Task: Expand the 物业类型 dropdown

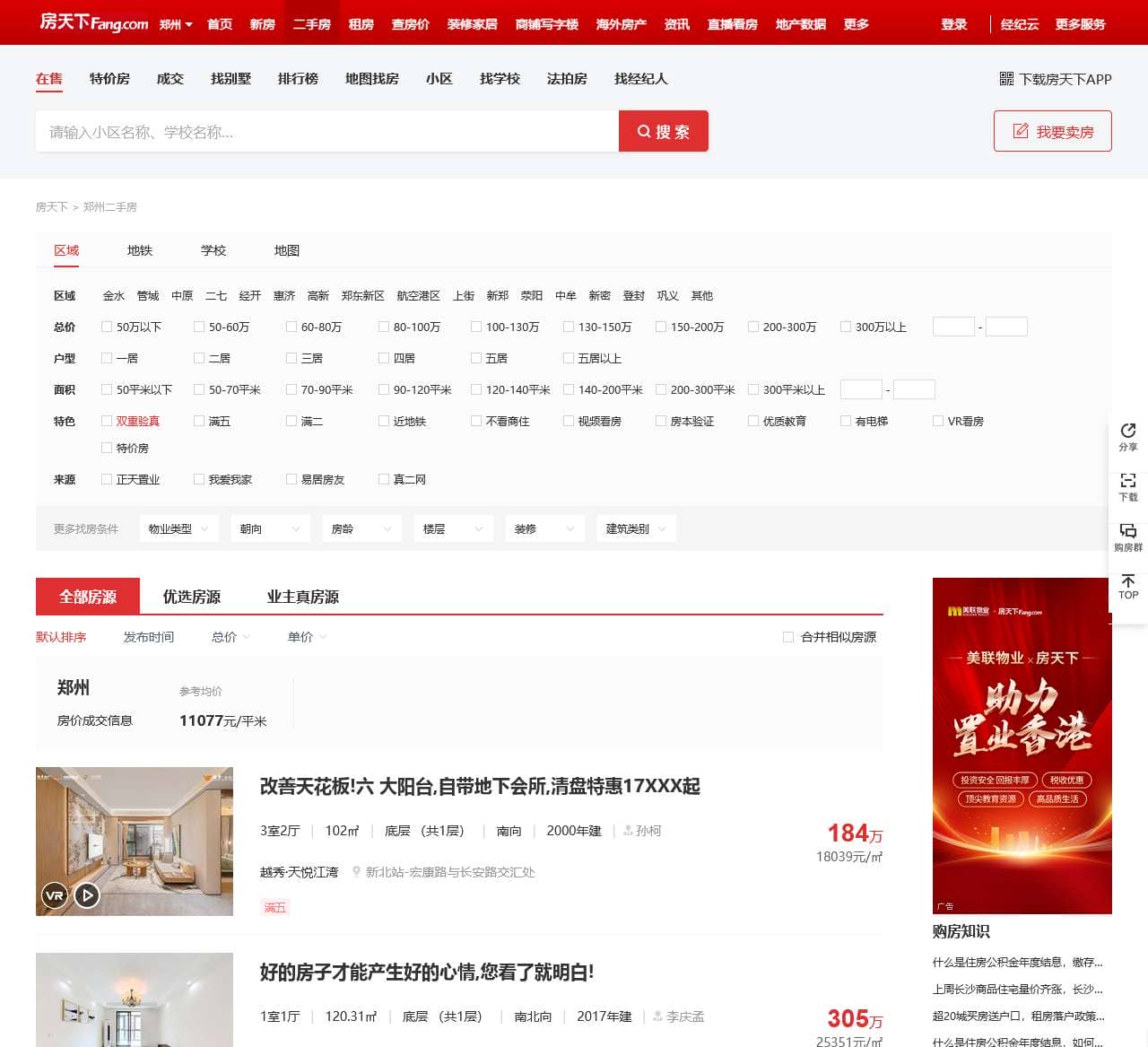Action: pos(179,529)
